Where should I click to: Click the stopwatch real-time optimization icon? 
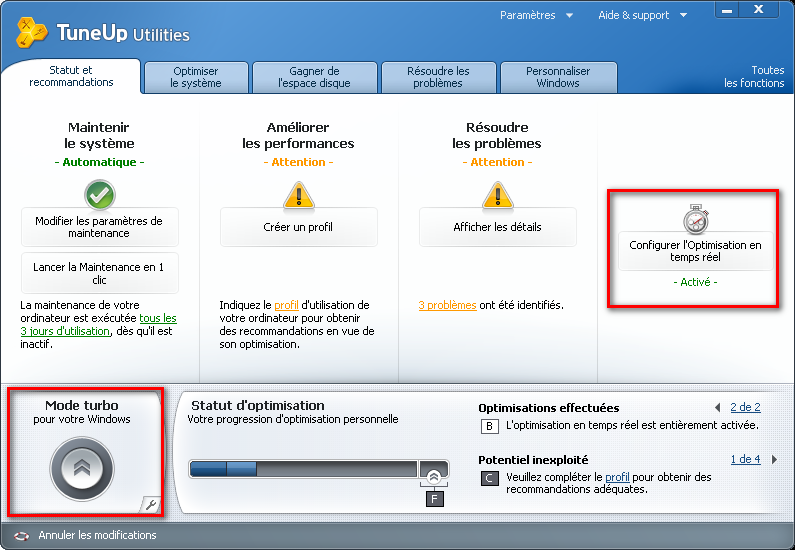click(696, 219)
